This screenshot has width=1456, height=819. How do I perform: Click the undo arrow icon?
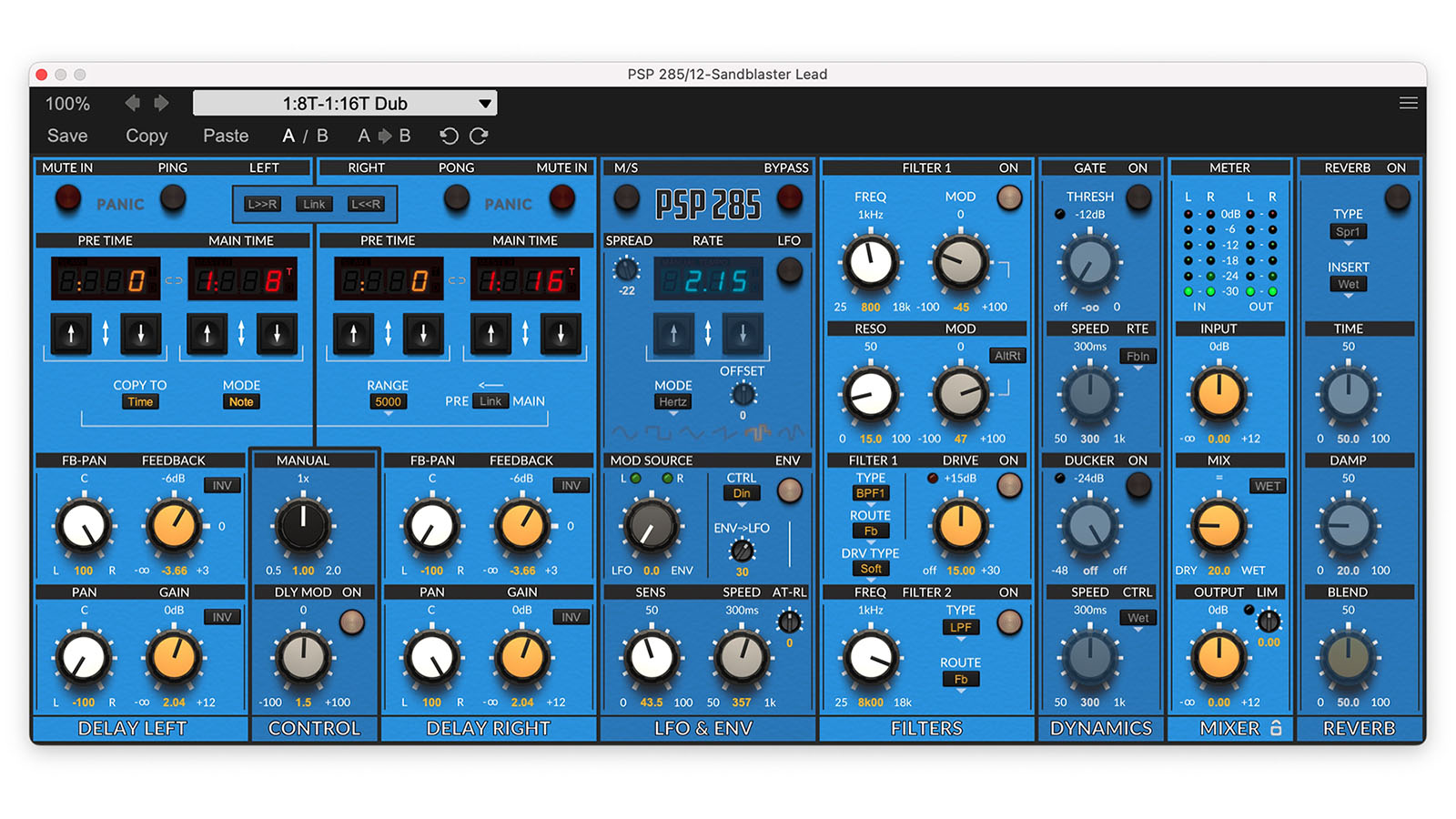[x=448, y=136]
